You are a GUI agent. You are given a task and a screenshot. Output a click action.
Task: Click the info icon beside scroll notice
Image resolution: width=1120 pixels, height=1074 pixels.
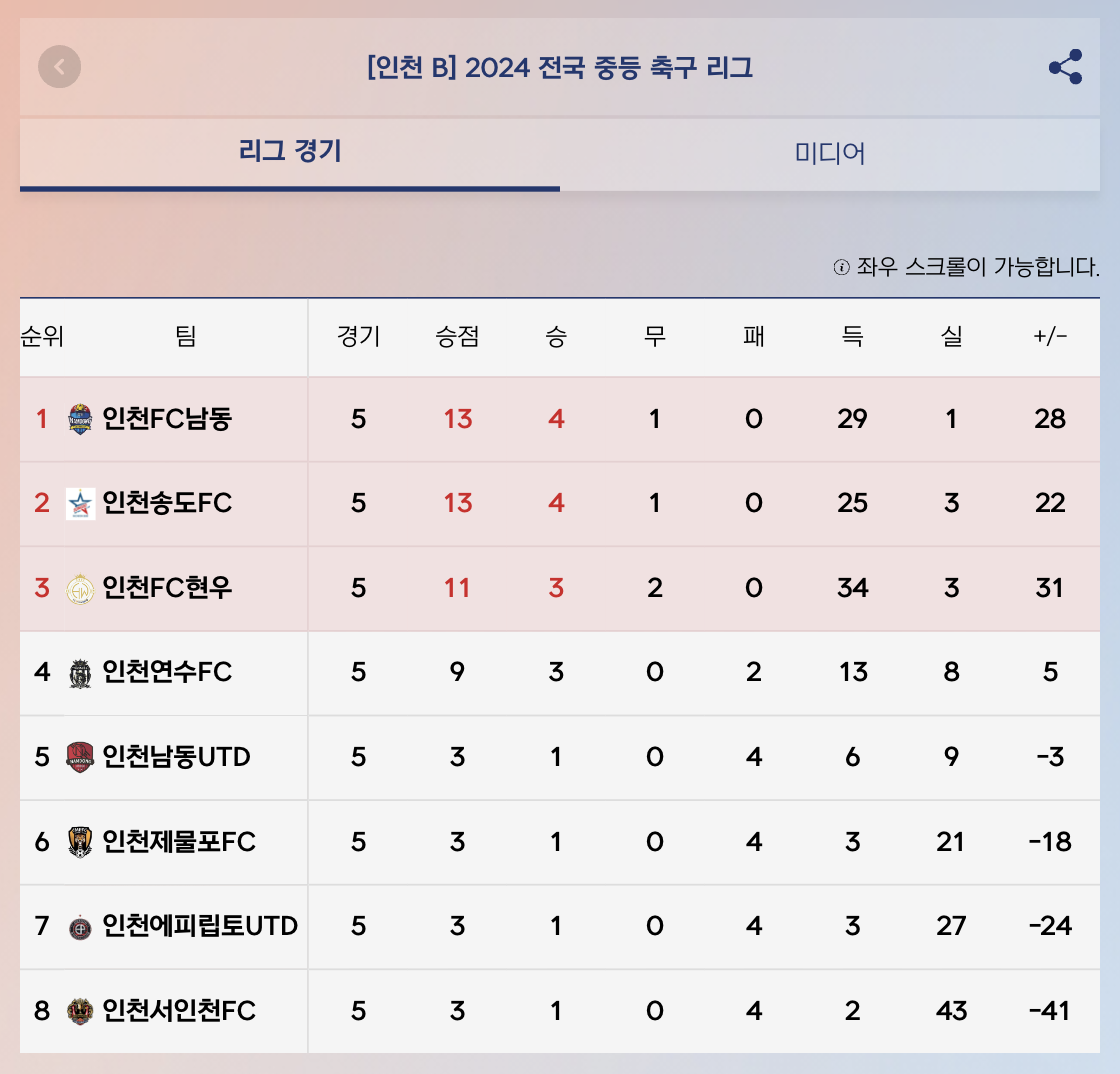click(x=841, y=267)
